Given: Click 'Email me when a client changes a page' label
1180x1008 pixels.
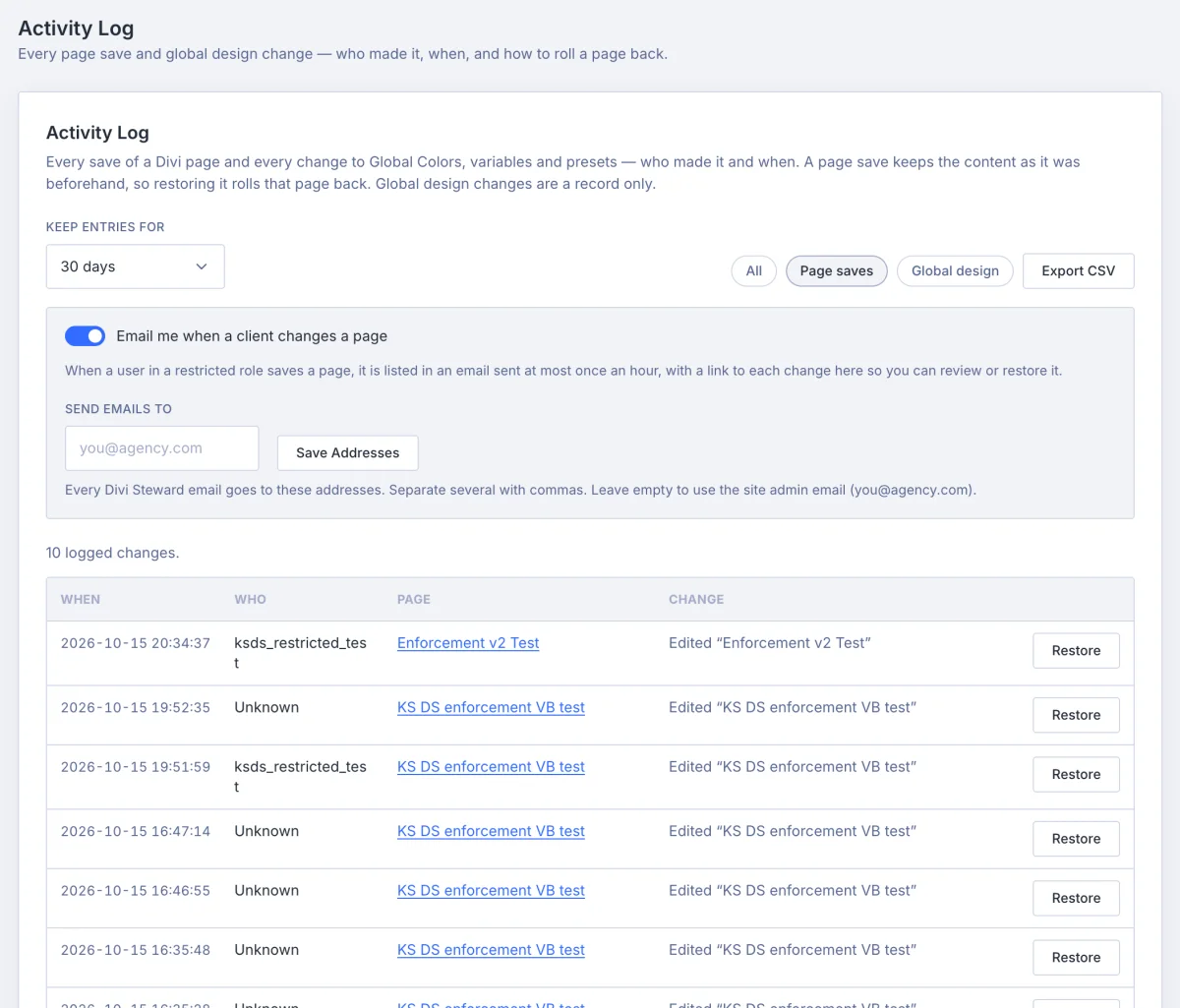Looking at the screenshot, I should [252, 336].
